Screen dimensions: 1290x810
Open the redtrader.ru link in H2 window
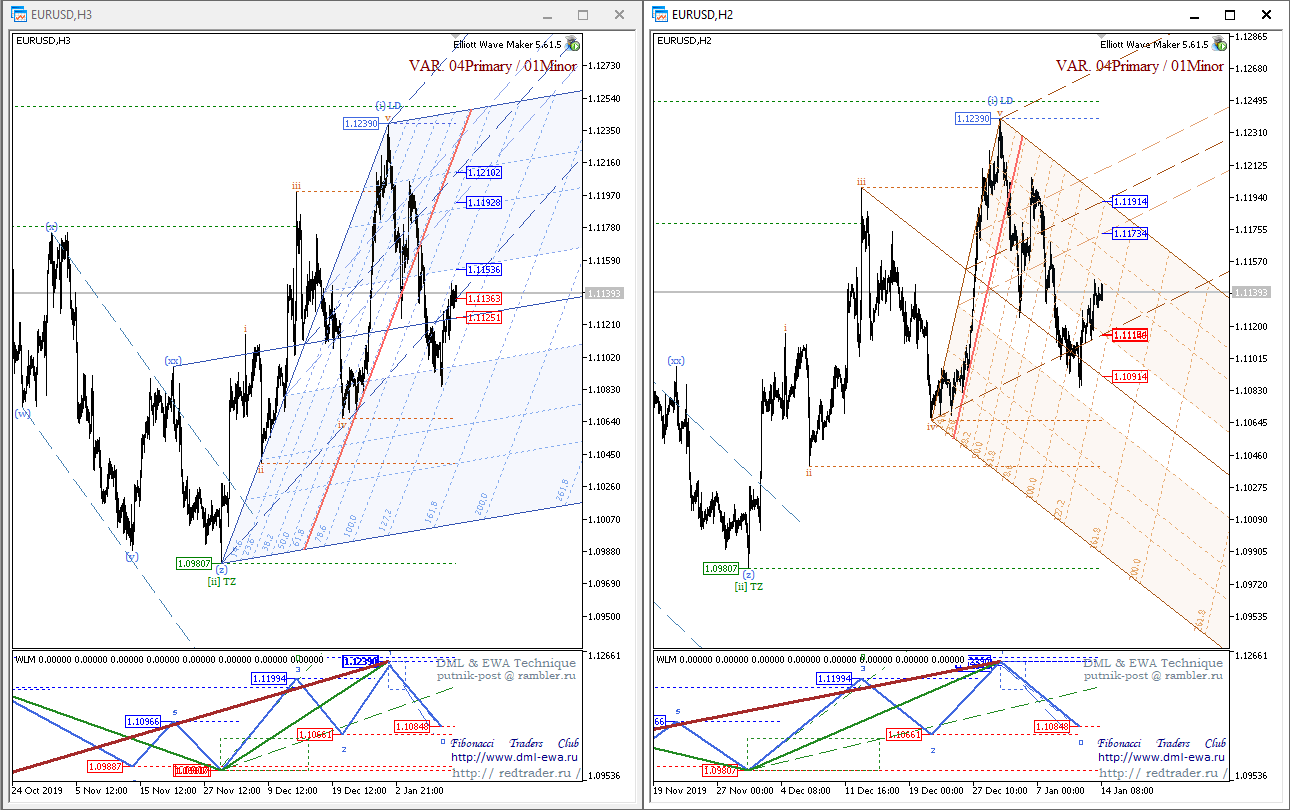click(x=1162, y=772)
